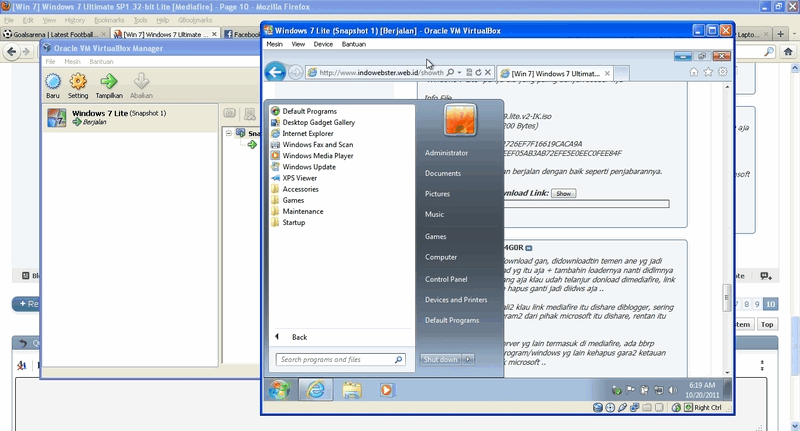Click the Shut down button
Screen dimensions: 800x431
[440, 360]
